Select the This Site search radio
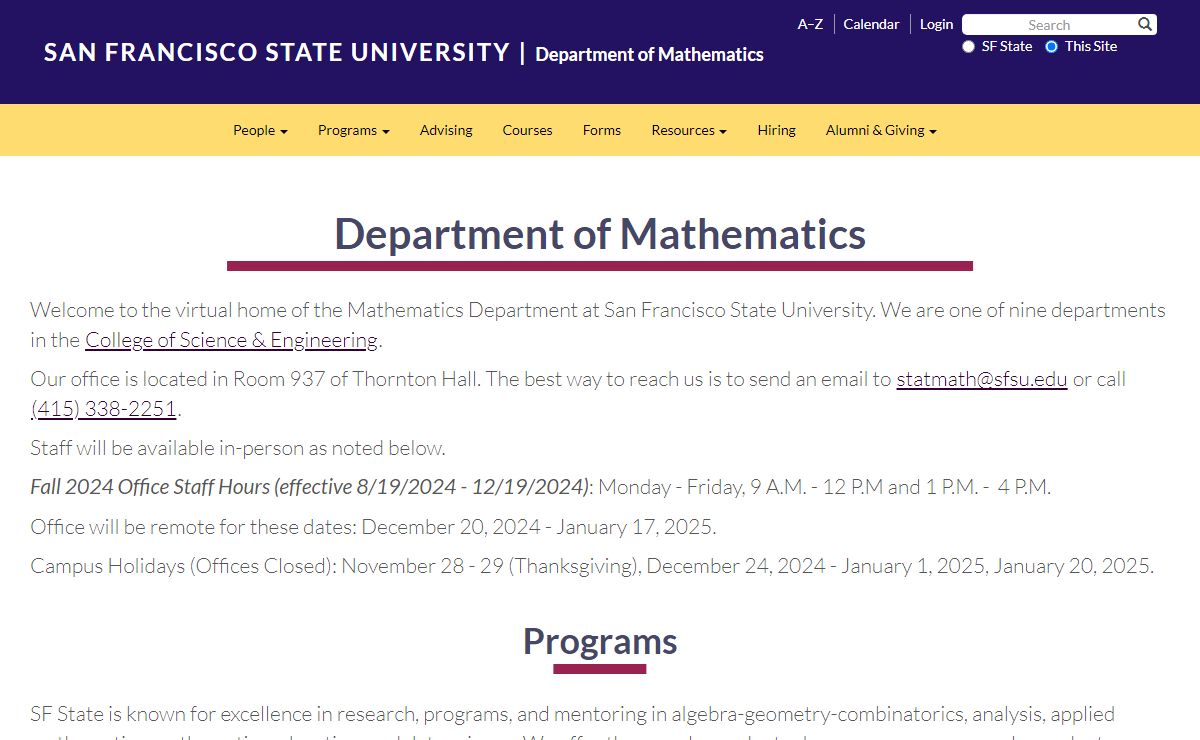This screenshot has width=1200, height=740. click(1051, 46)
